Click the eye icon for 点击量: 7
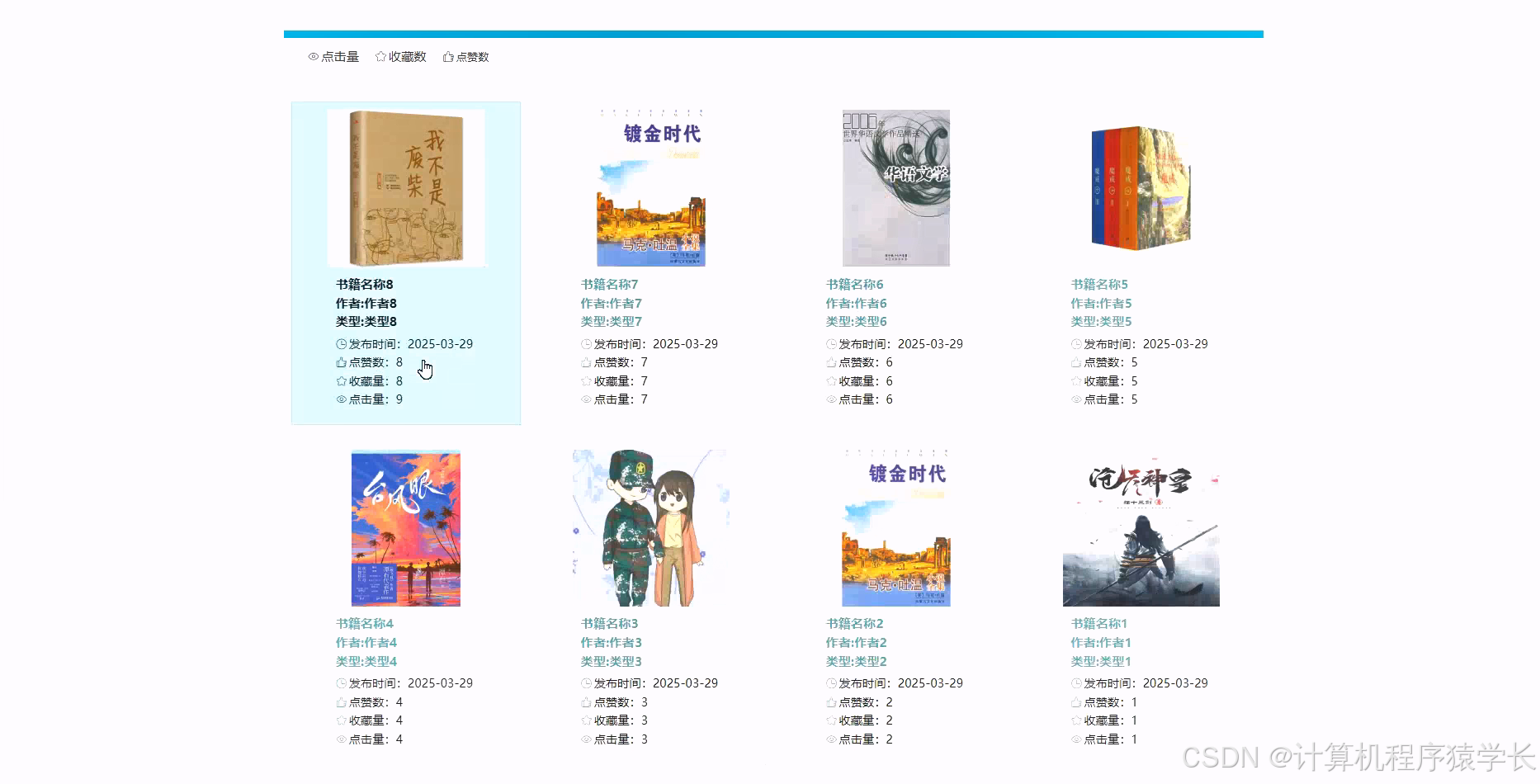Screen dimensions: 1540x784 click(x=586, y=399)
